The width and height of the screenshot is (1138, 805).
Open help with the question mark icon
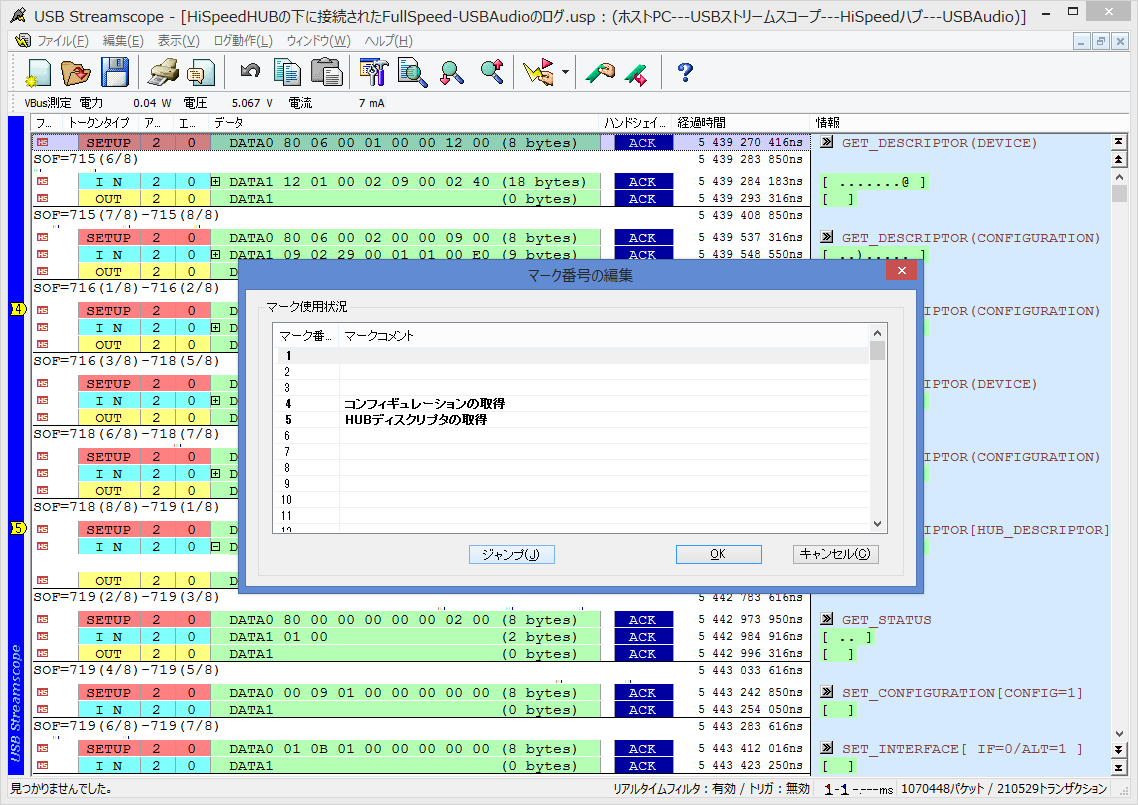(x=684, y=73)
